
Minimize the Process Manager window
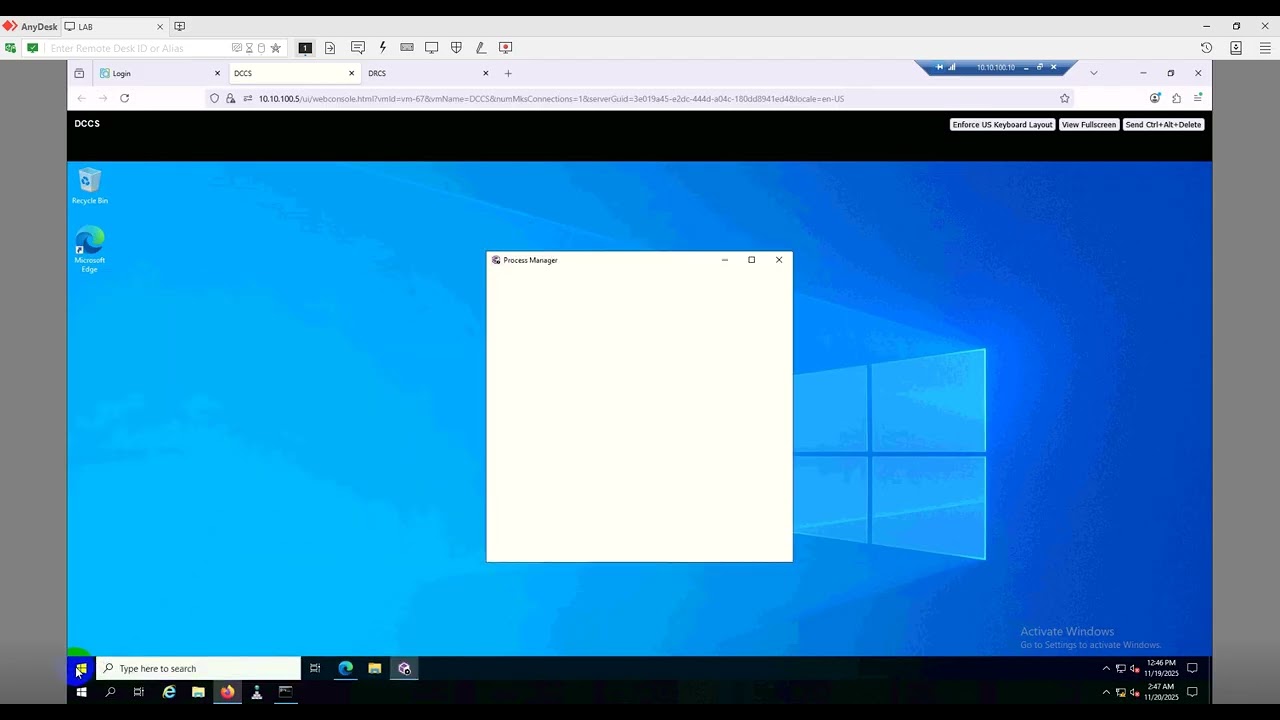tap(725, 260)
